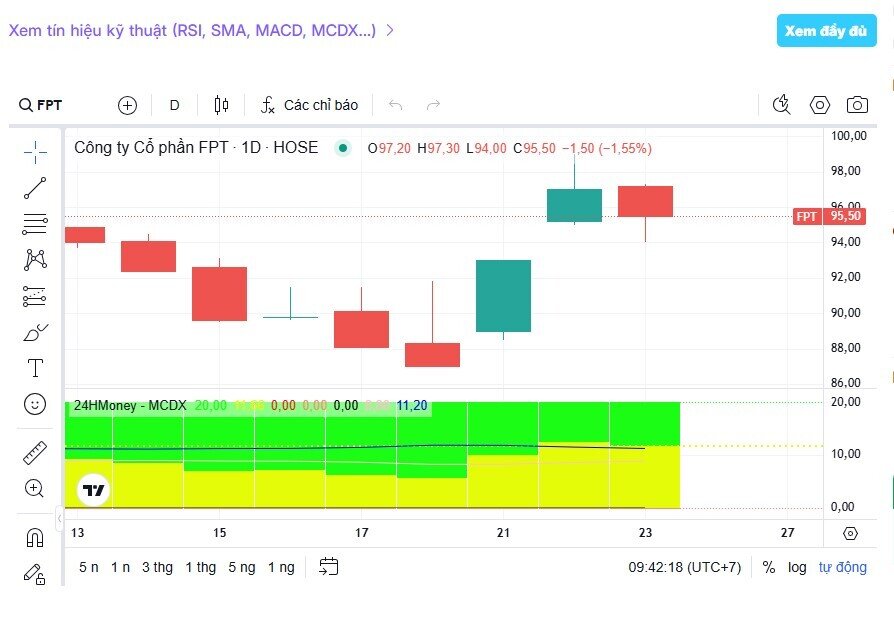This screenshot has height=623, width=894.
Task: Toggle the magnet snap mode
Action: [35, 538]
